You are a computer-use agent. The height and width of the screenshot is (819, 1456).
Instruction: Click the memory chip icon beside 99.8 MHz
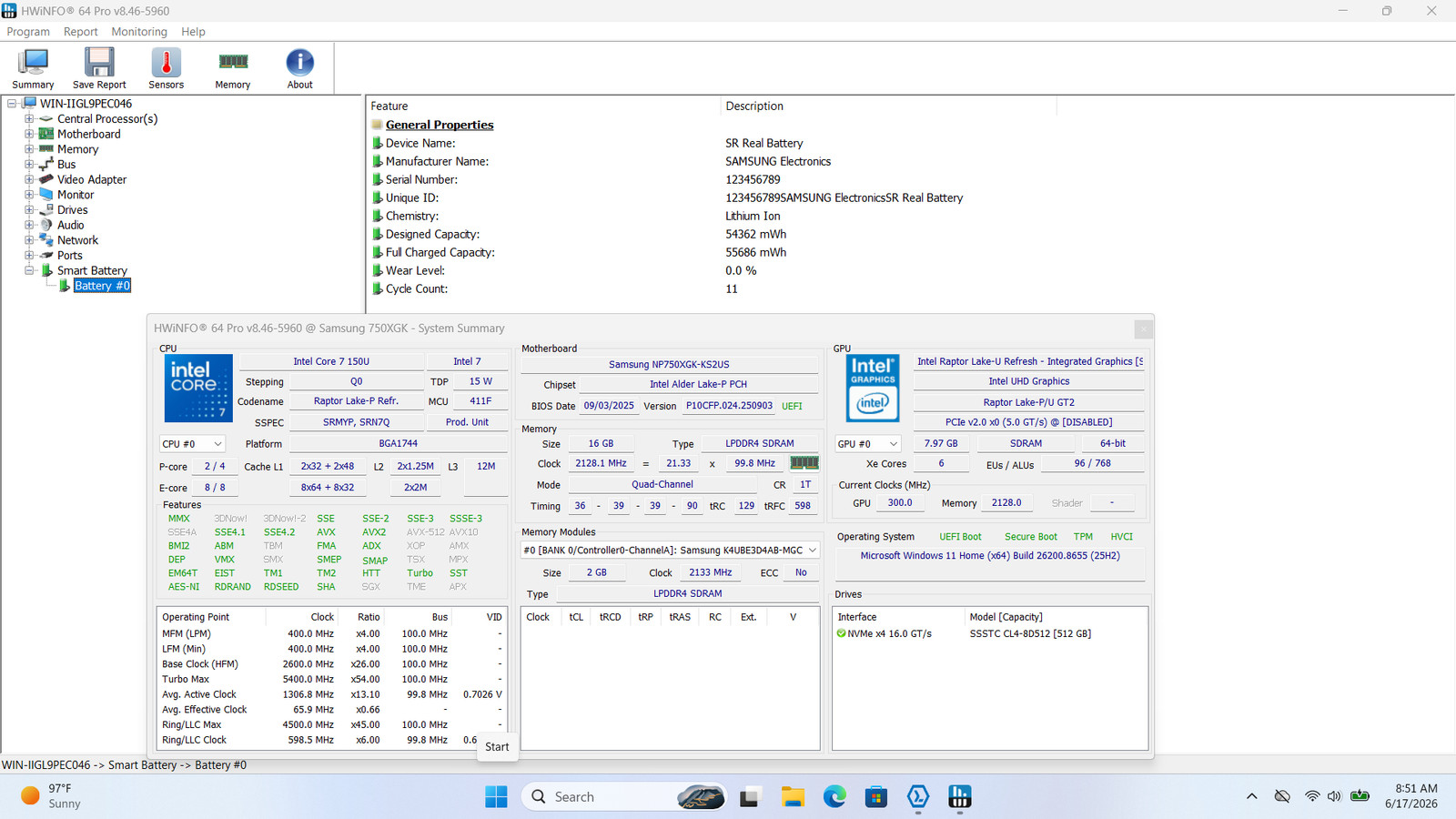click(804, 463)
